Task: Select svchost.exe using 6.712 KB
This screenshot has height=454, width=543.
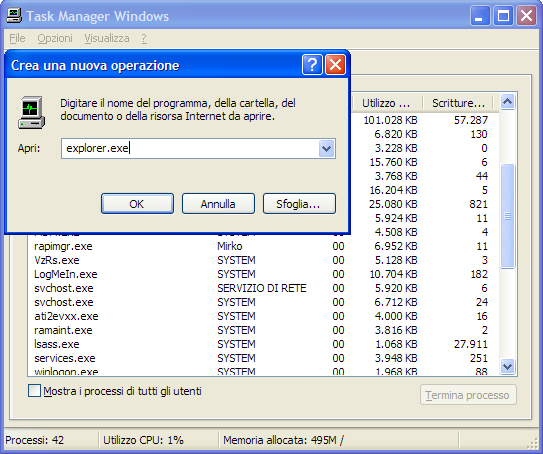Action: tap(262, 302)
